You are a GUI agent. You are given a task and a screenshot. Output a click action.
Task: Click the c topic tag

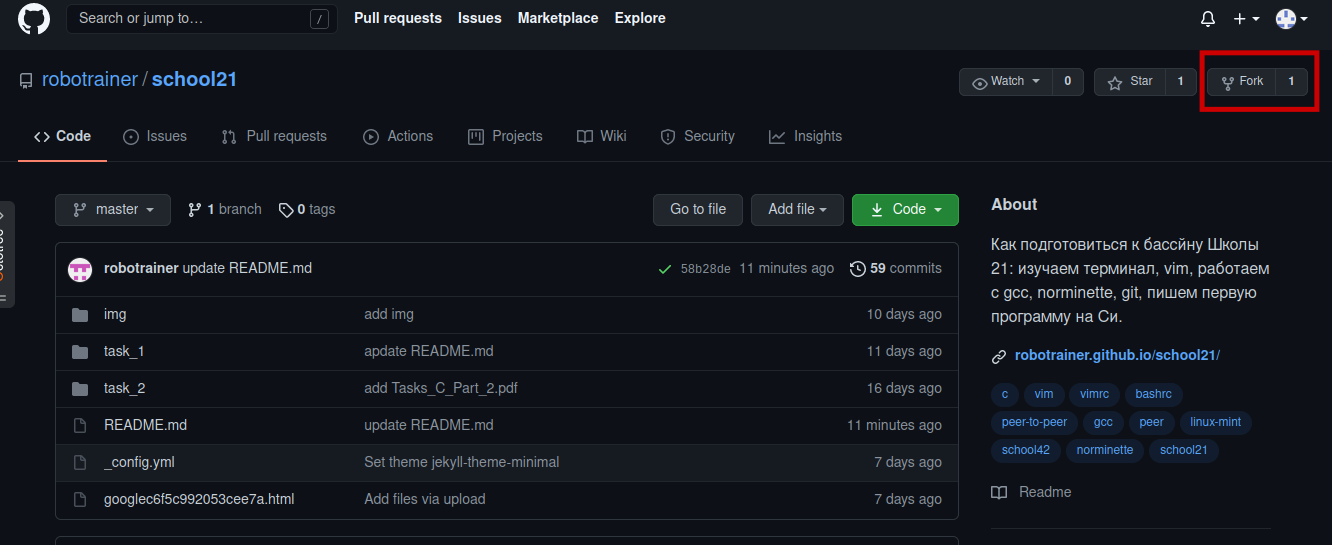click(1005, 395)
